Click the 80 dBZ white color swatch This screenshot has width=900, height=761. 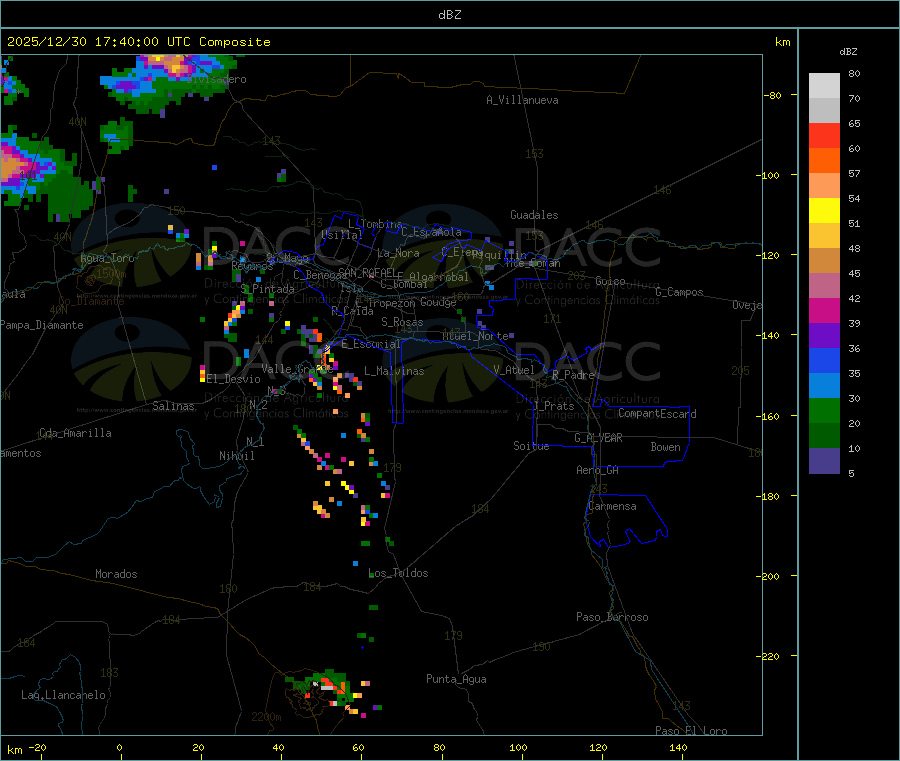coord(824,86)
